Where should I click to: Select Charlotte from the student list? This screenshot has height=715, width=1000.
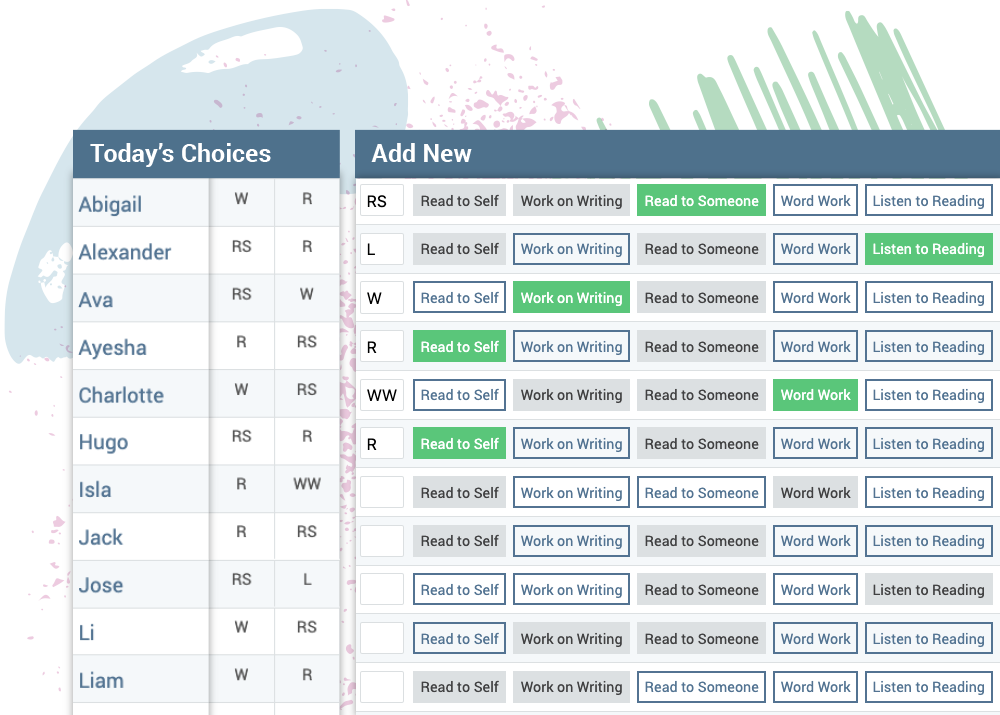tap(121, 395)
